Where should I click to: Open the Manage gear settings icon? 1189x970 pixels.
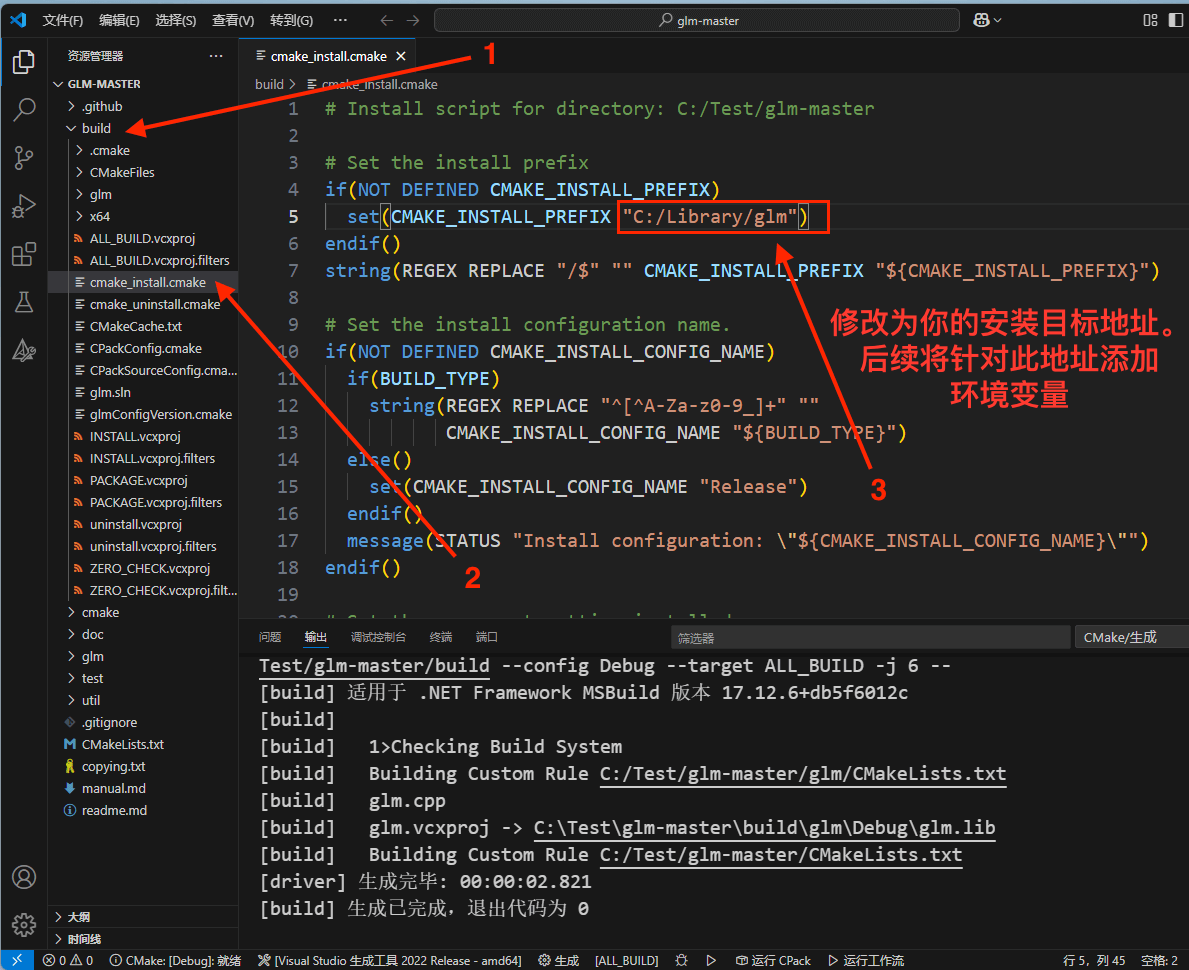point(24,923)
